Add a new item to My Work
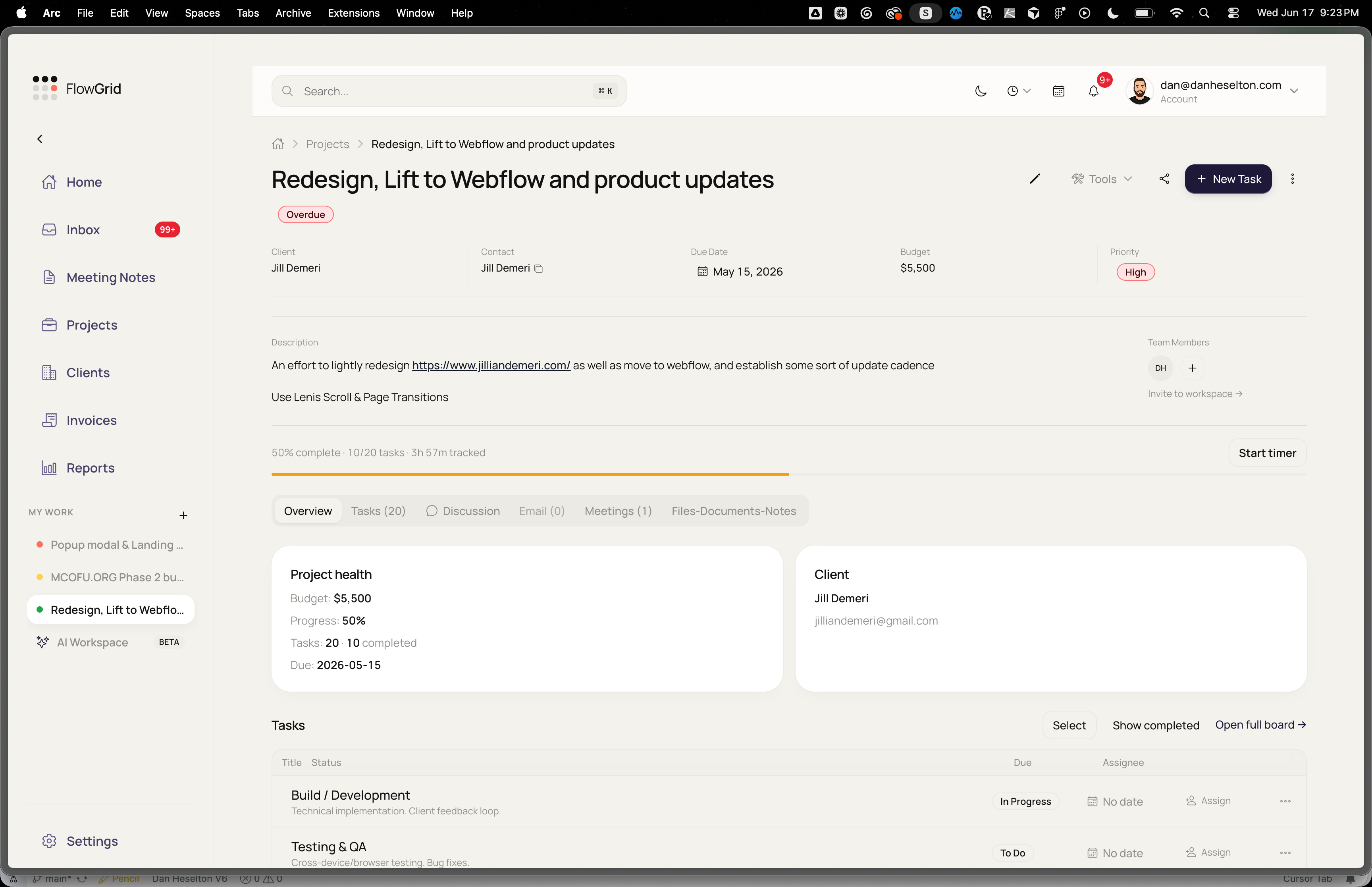Viewport: 1372px width, 887px height. click(183, 515)
